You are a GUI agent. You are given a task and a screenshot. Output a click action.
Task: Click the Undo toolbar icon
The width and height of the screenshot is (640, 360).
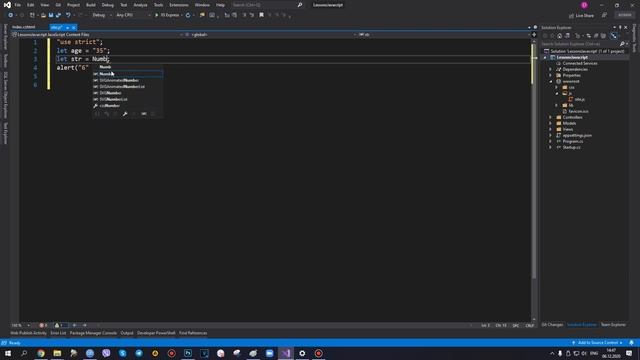tap(68, 15)
